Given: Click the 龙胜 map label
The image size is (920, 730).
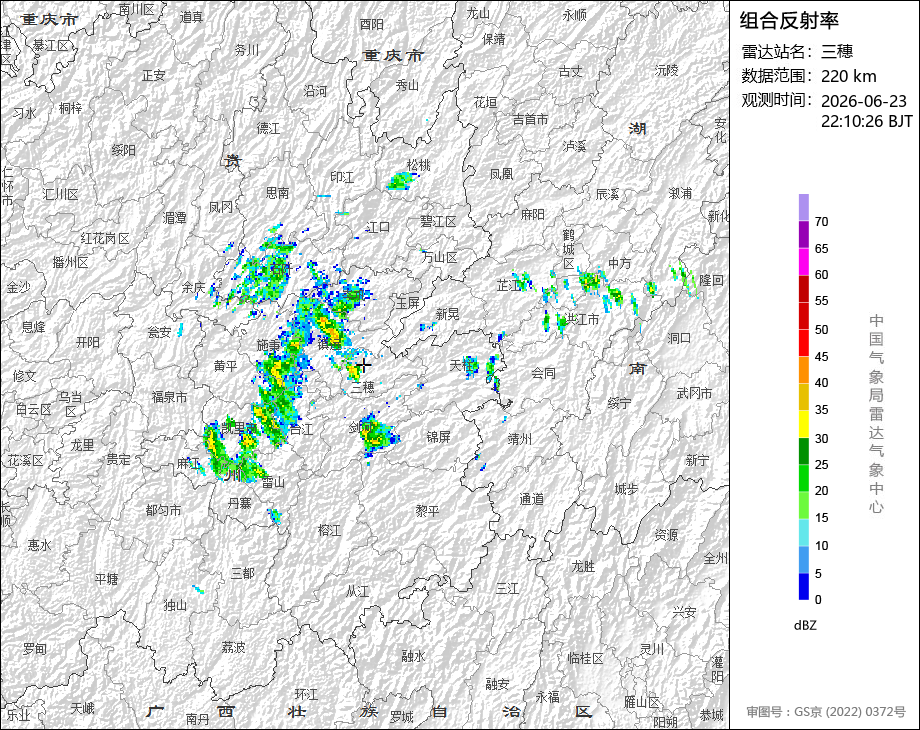Looking at the screenshot, I should click(x=583, y=566).
